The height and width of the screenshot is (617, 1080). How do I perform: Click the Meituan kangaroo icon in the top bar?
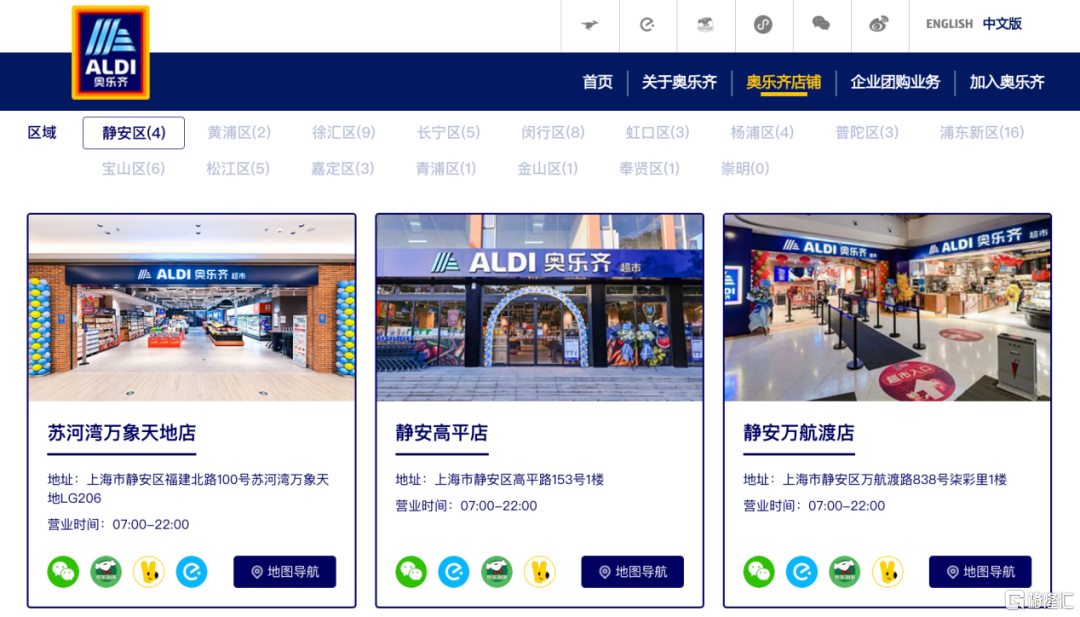coord(589,24)
